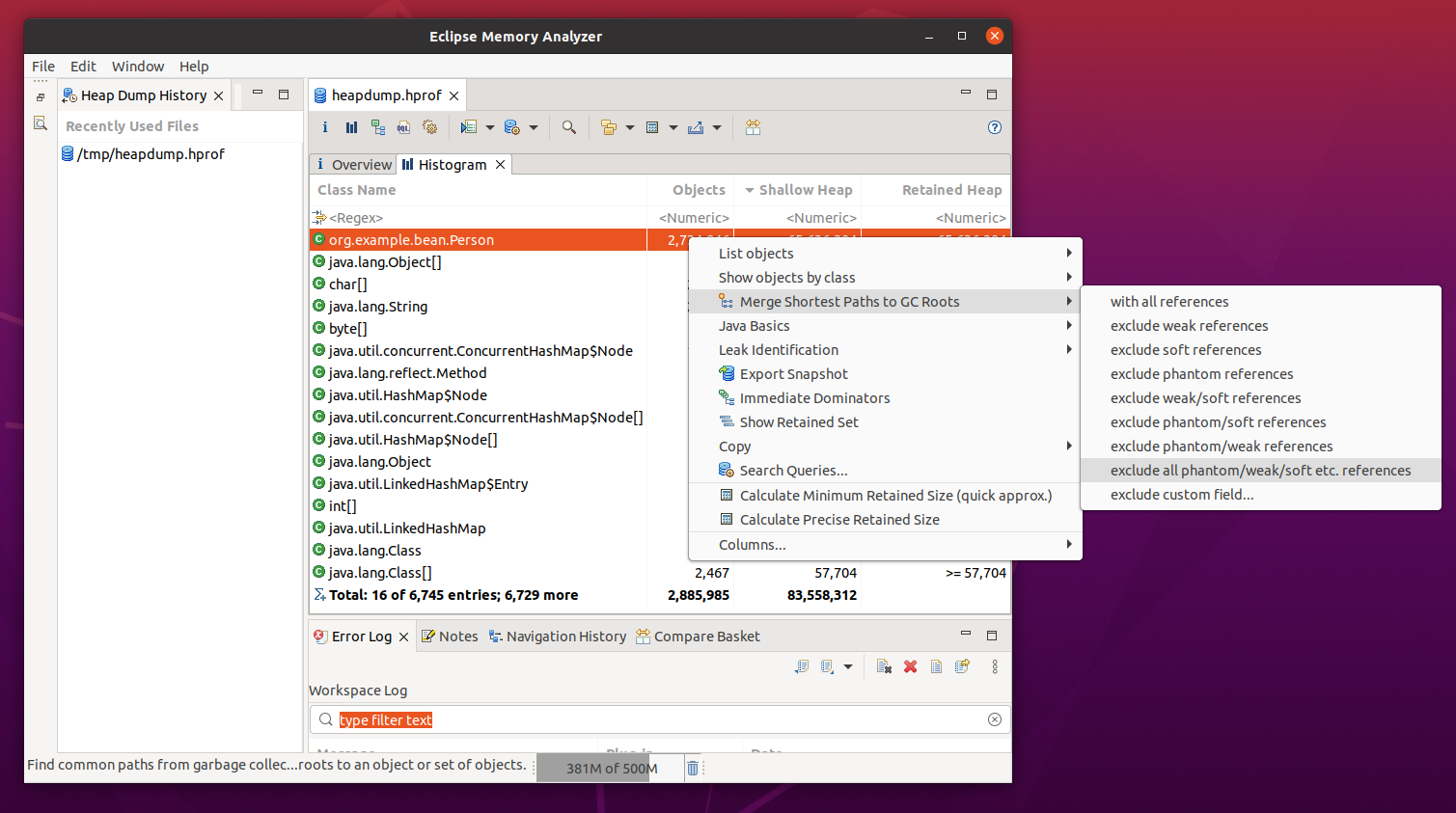Viewport: 1456px width, 813px height.
Task: Open the help question mark icon
Action: point(995,127)
